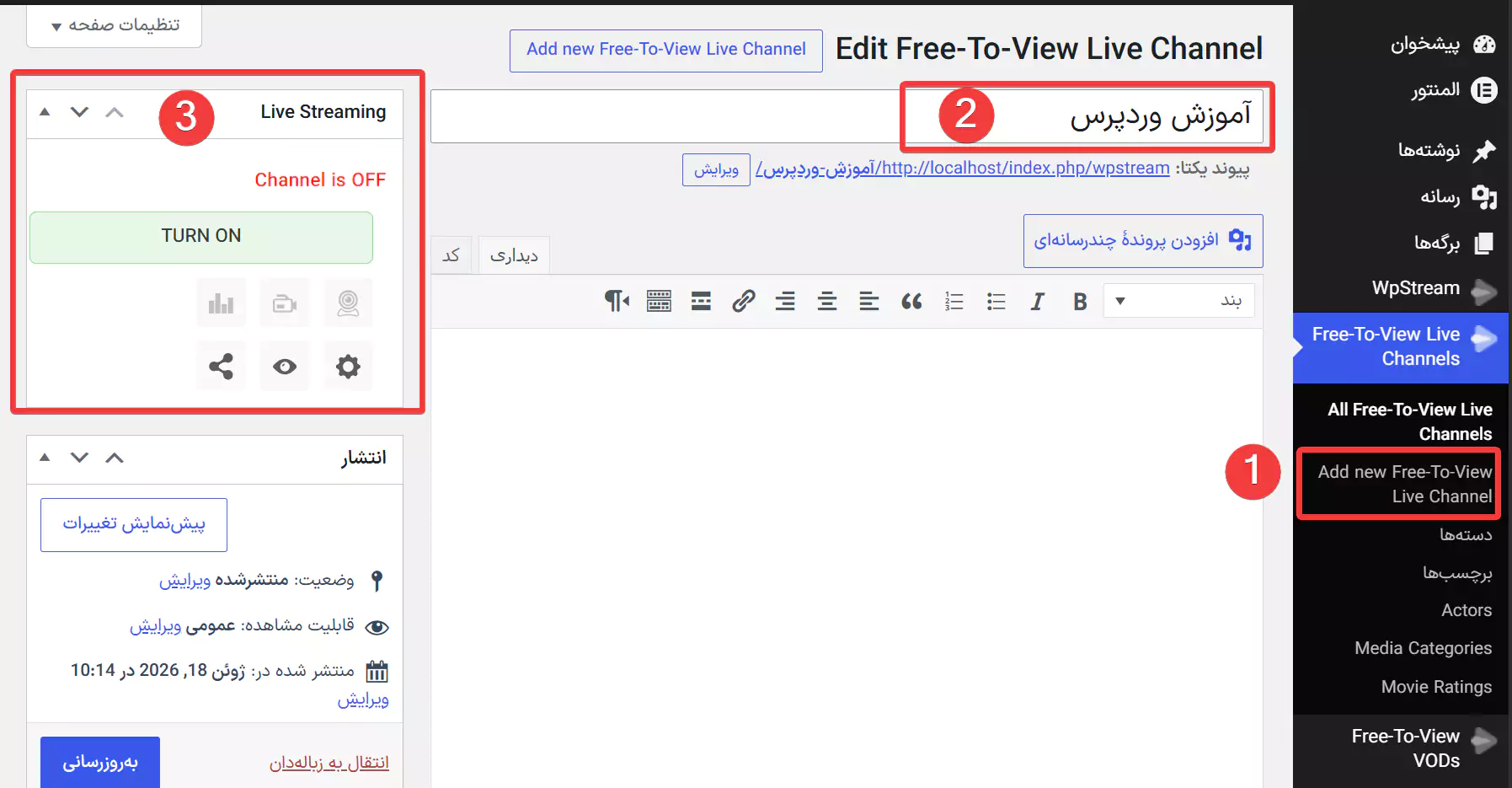
Task: Click the blue به‌روزرسانی update button
Action: (100, 762)
